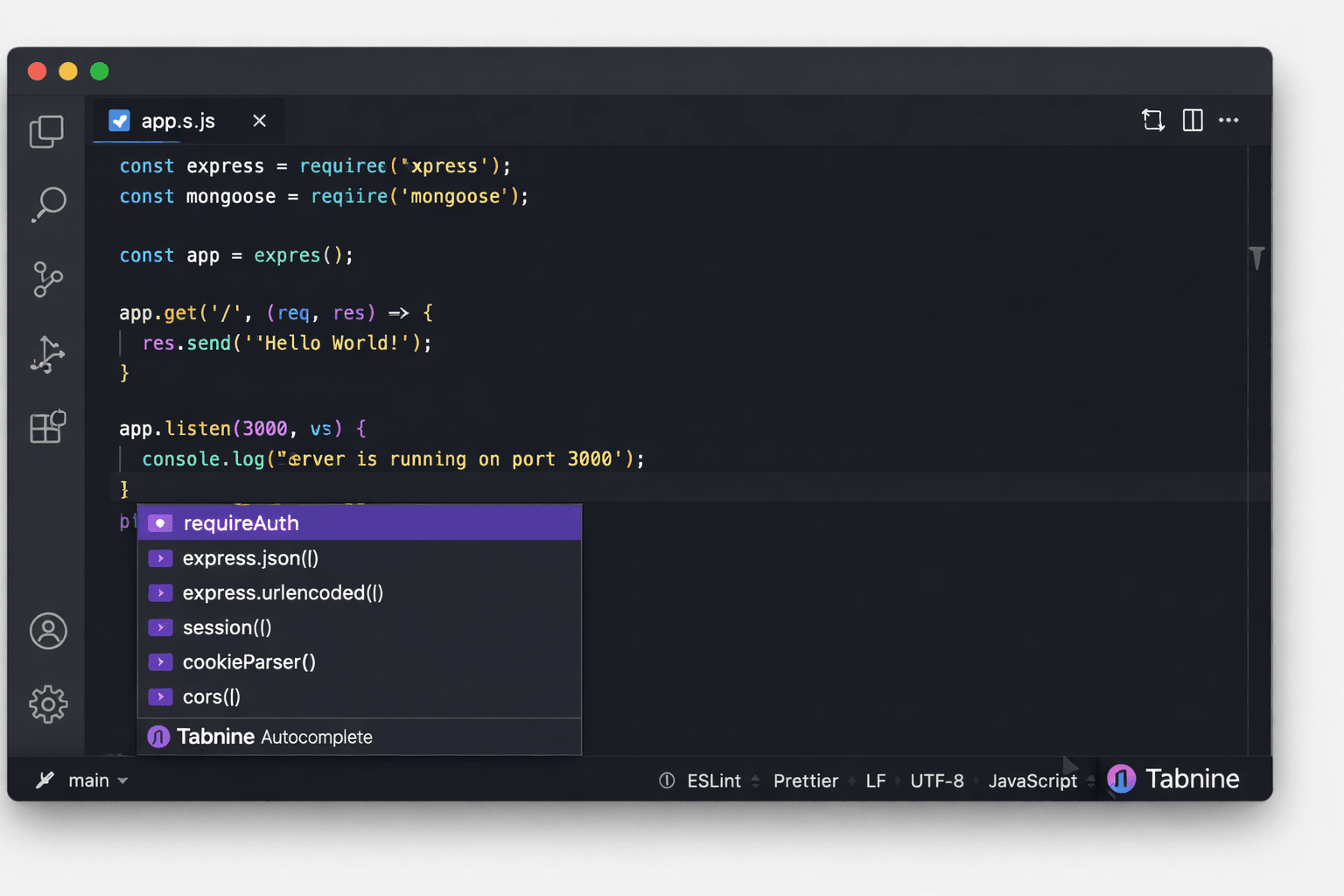The height and width of the screenshot is (896, 1344).
Task: Open the main branch selector
Action: (98, 780)
